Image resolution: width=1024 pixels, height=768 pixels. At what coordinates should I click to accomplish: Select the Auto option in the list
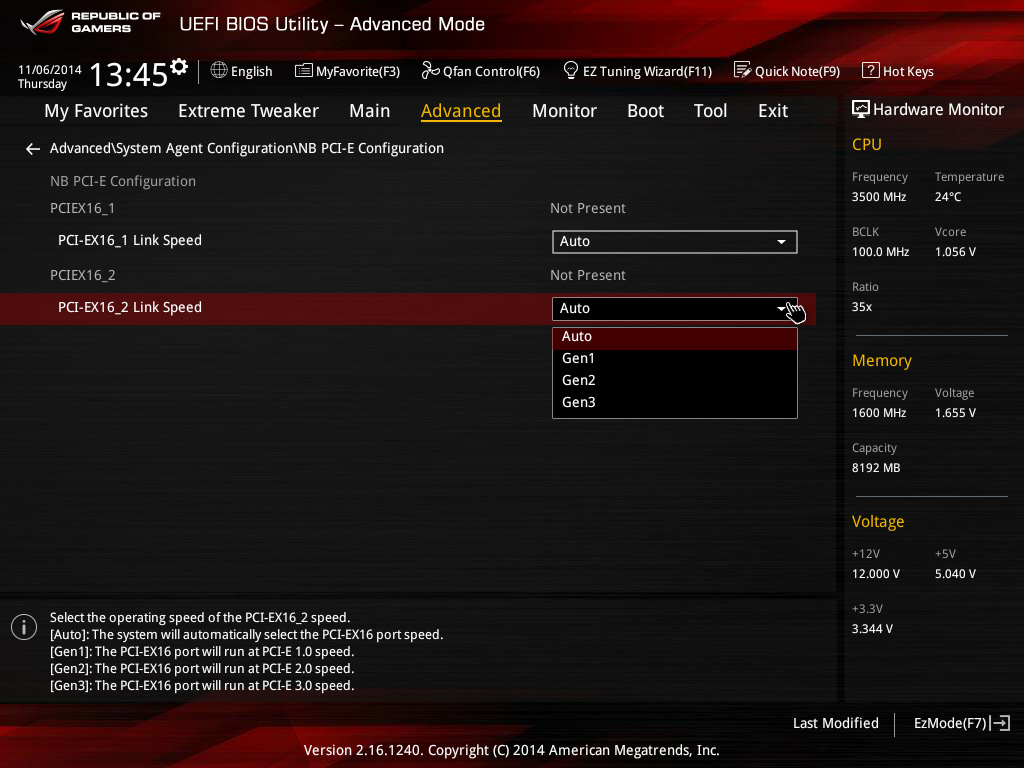pos(577,336)
